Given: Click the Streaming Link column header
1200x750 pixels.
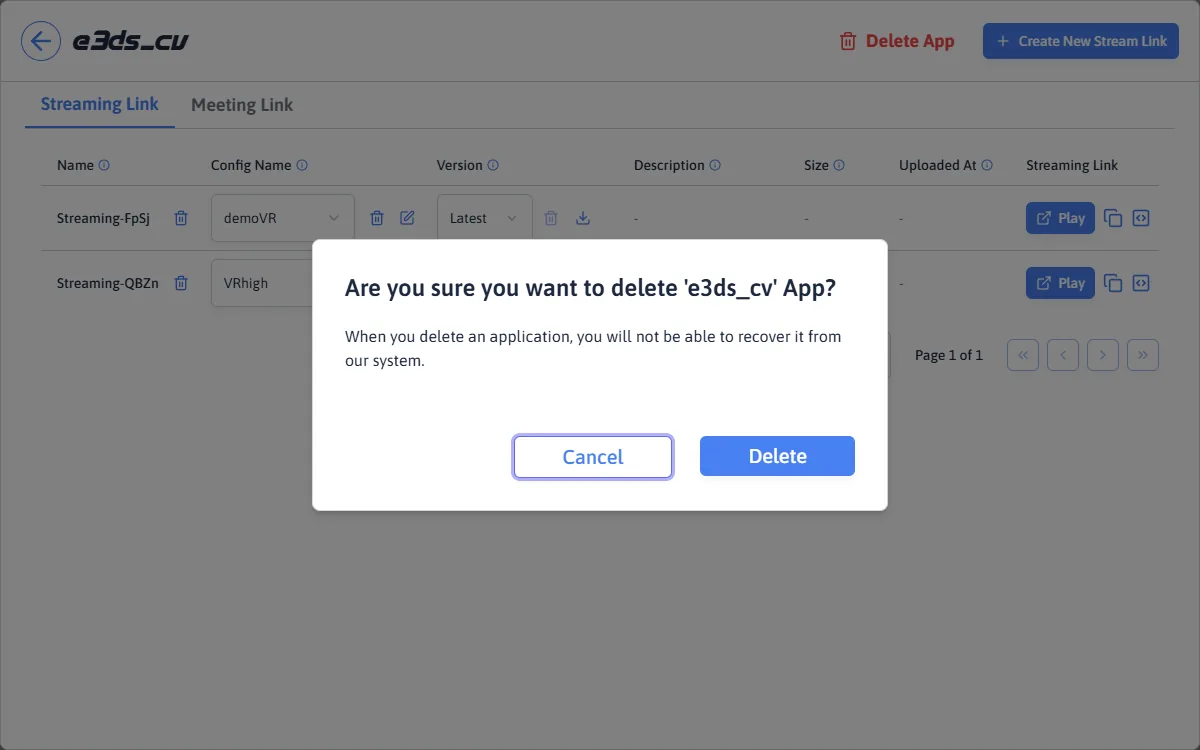Looking at the screenshot, I should pos(1072,165).
